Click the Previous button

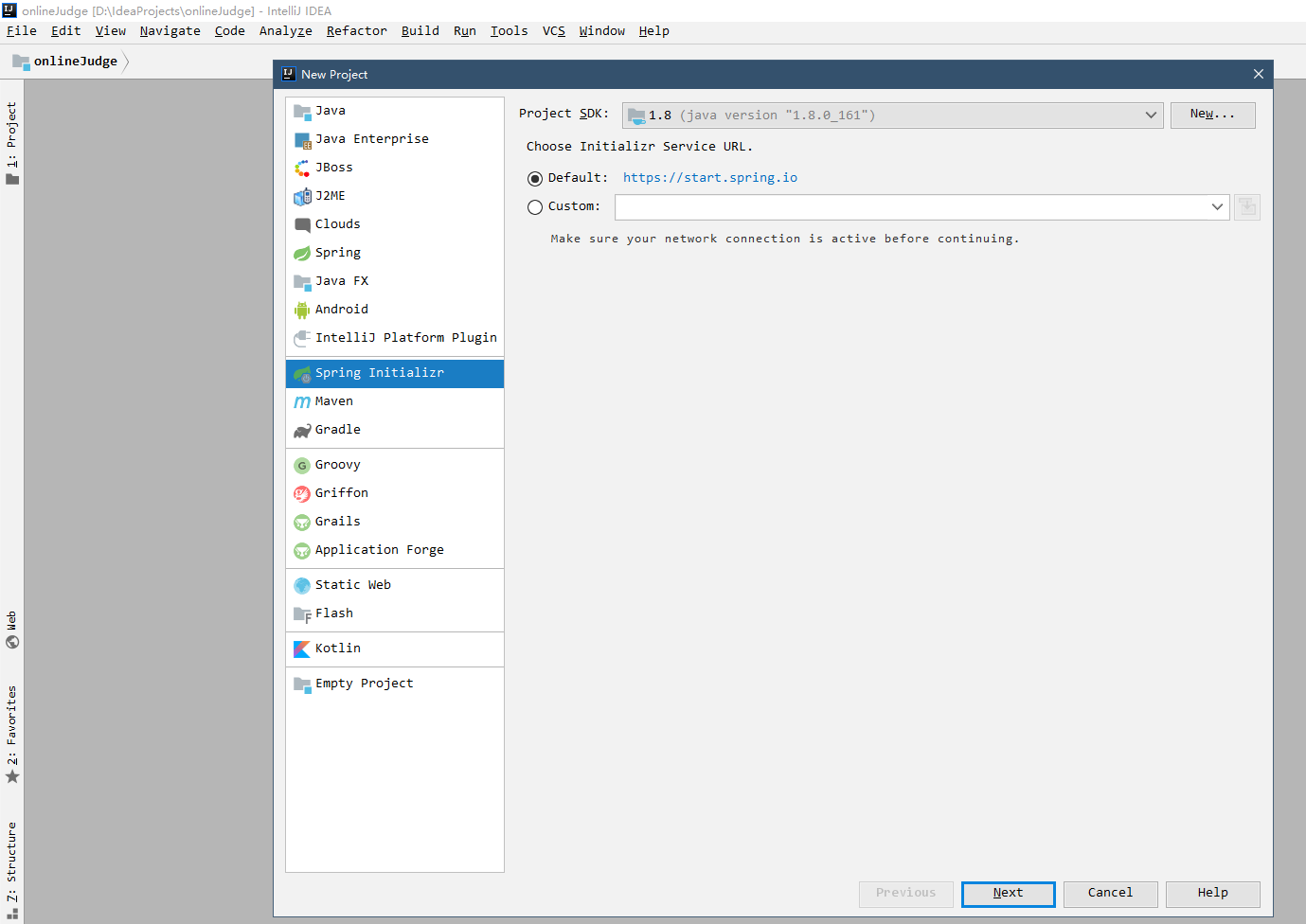pyautogui.click(x=905, y=894)
